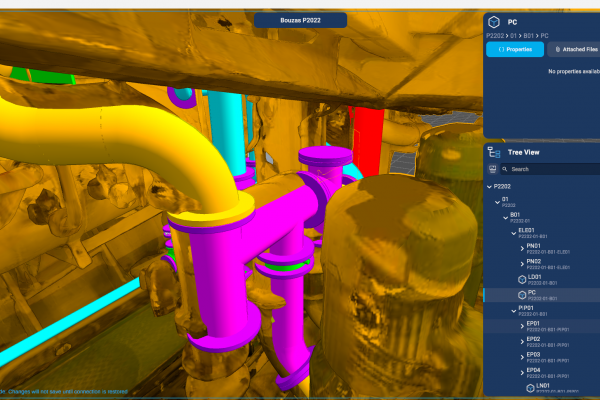Open the Attached Files tab
Screen dimensions: 600x400
[574, 49]
